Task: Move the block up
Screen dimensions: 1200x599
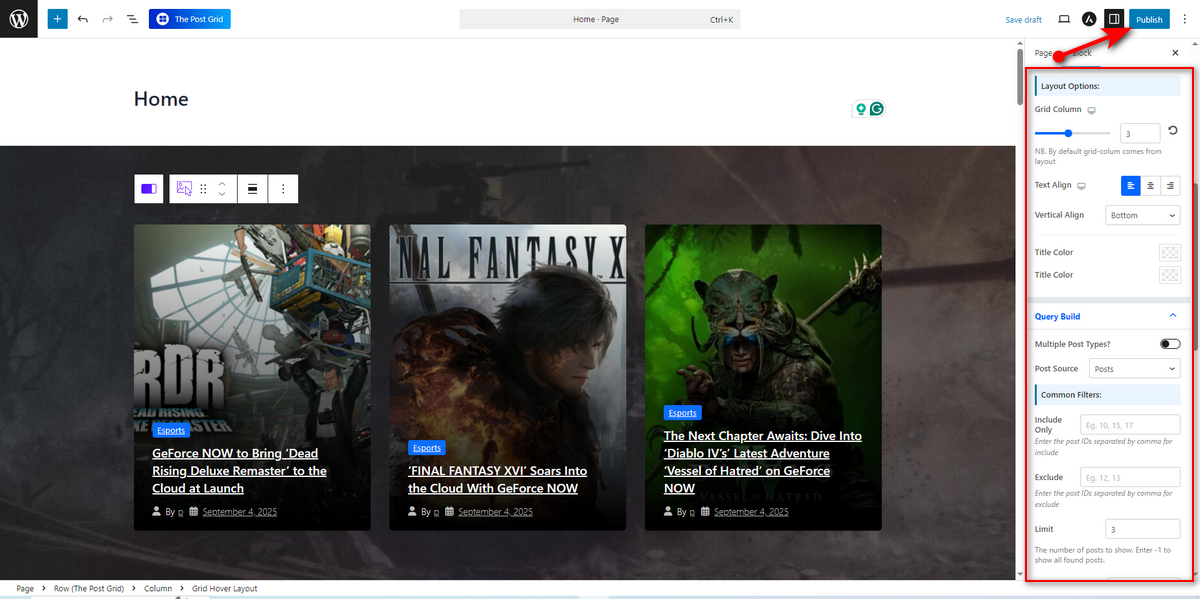Action: click(222, 182)
